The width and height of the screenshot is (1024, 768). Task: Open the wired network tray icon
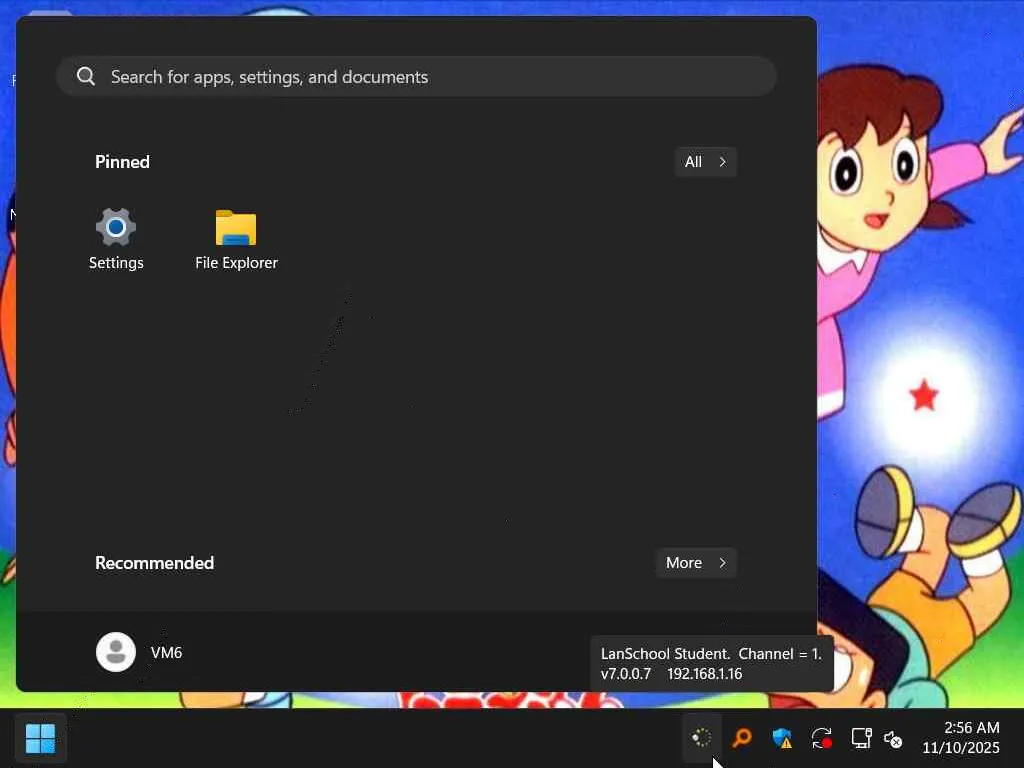point(861,738)
